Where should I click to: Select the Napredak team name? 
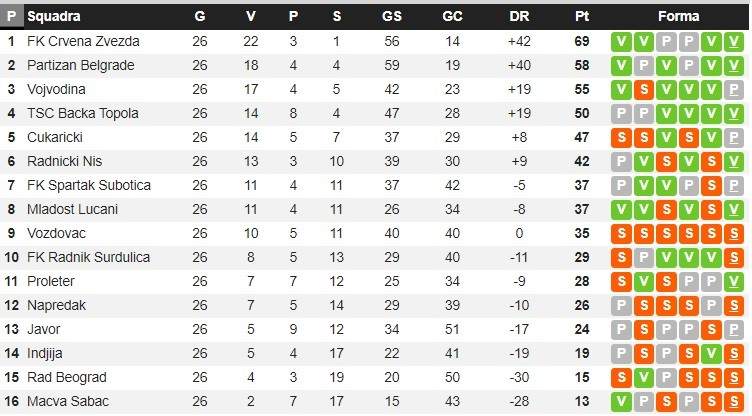56,305
